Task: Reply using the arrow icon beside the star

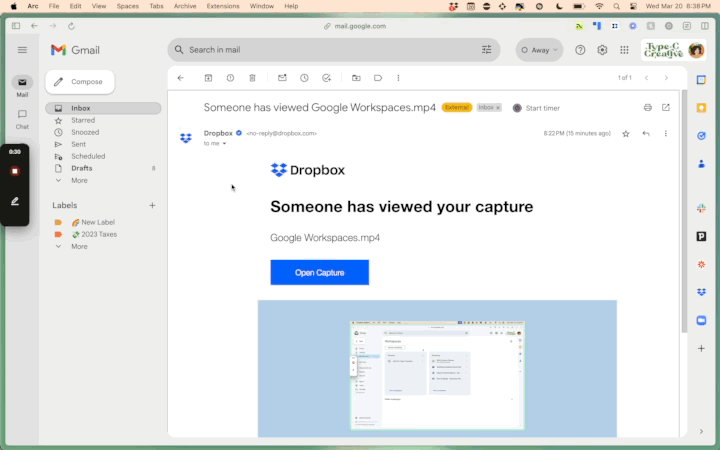Action: click(x=646, y=133)
